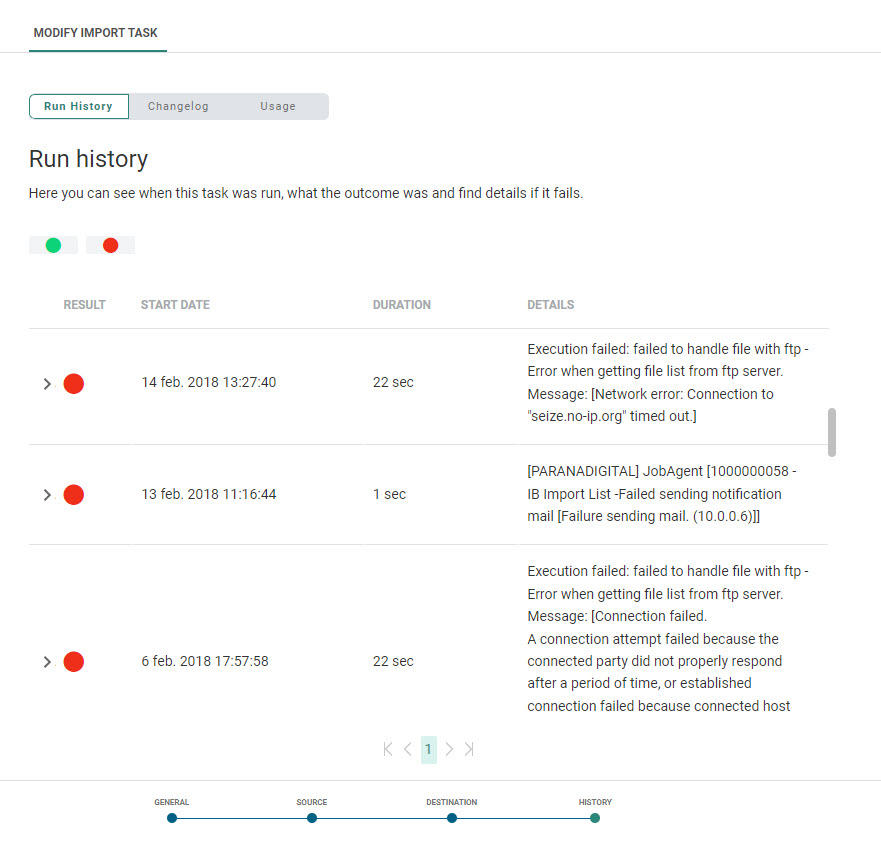
Task: Switch to the Changelog tab
Action: (178, 107)
